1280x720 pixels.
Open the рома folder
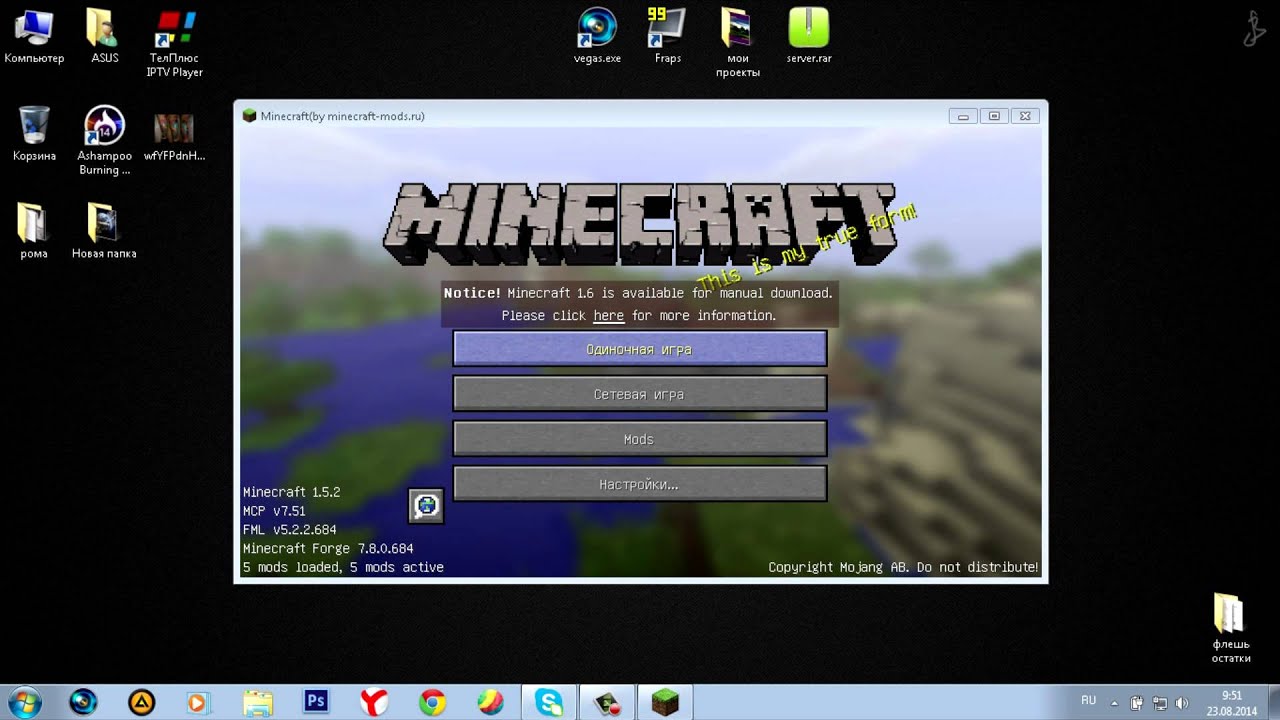tap(34, 231)
